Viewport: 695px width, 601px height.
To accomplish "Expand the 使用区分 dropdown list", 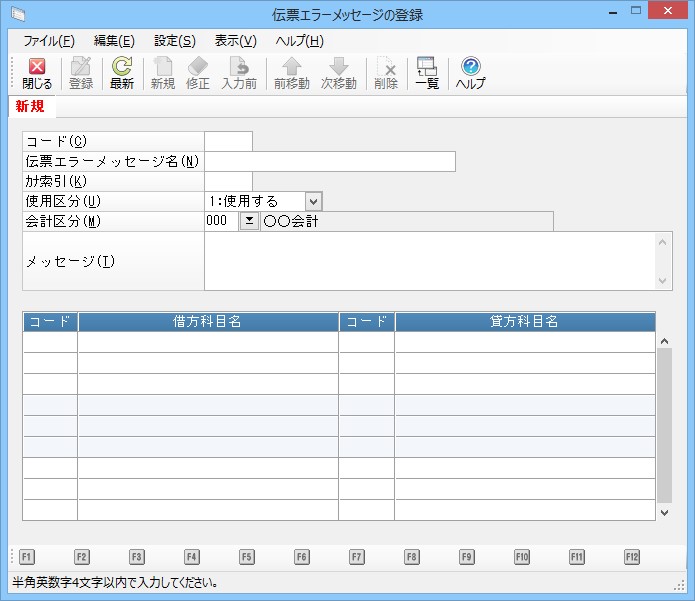I will [x=314, y=202].
